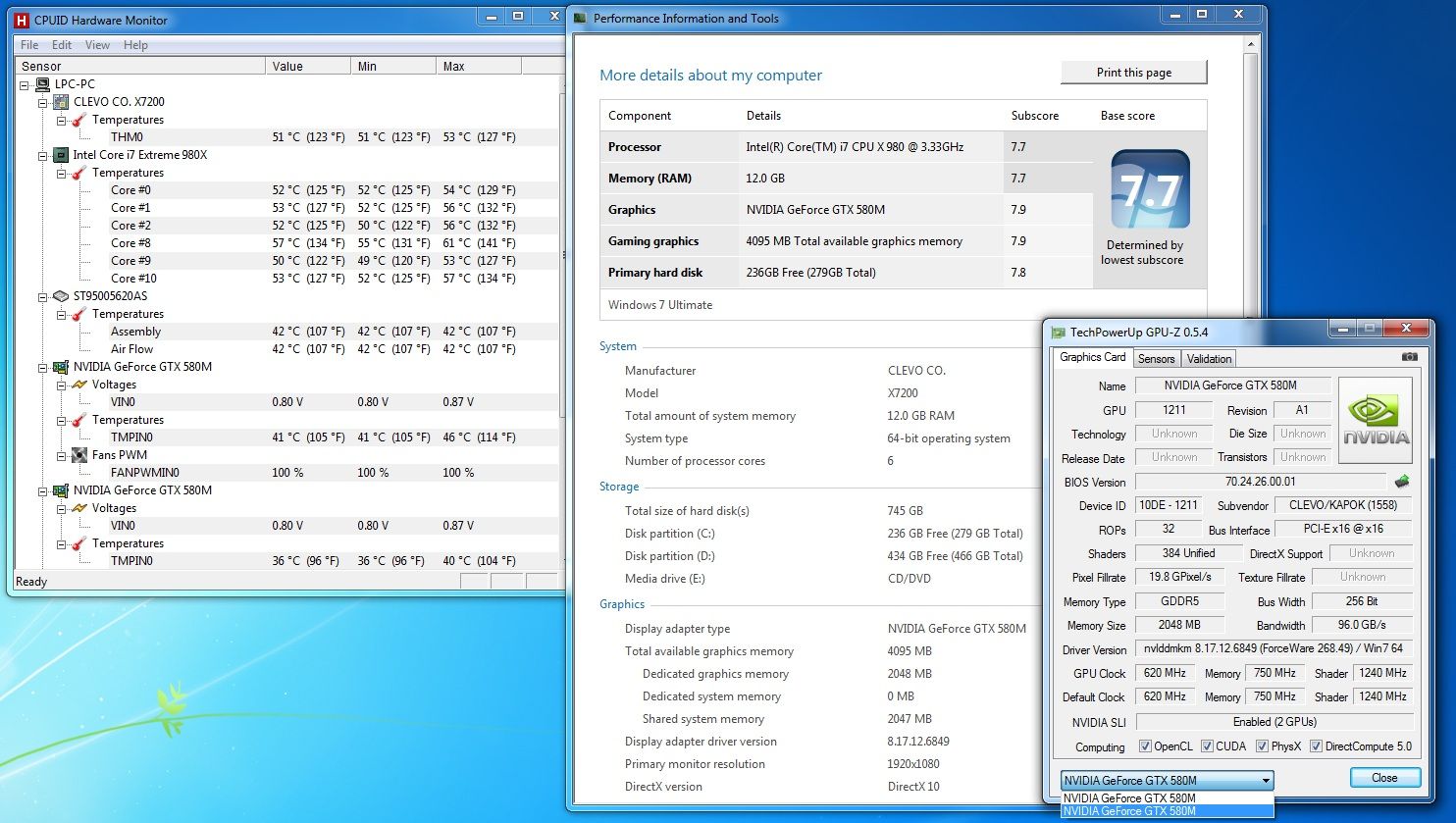Click the thermometer icon under Intel Core i7
This screenshot has height=823, width=1456.
[79, 173]
